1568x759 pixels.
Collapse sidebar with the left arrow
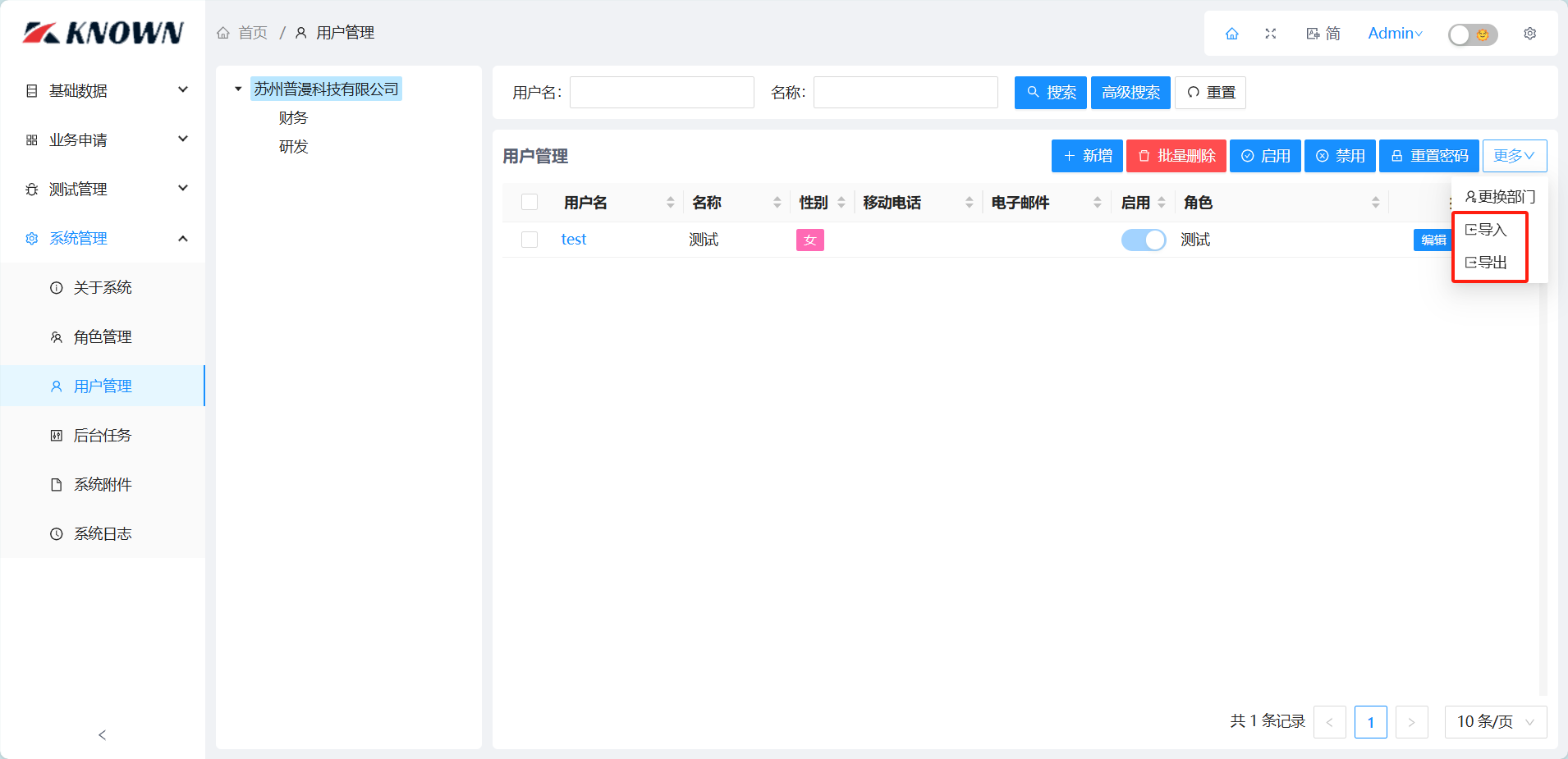click(103, 735)
